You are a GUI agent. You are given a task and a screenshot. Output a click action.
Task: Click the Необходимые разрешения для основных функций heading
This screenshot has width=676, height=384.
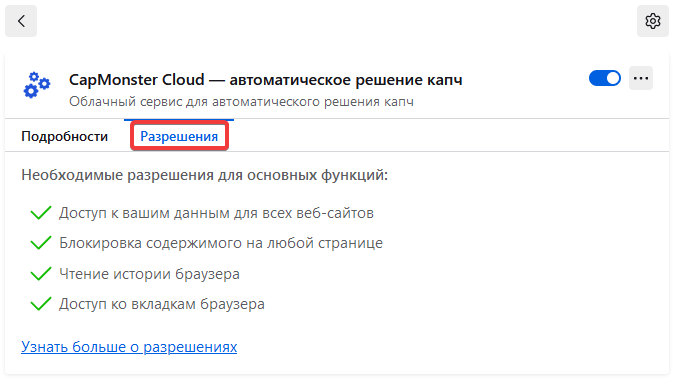[204, 175]
